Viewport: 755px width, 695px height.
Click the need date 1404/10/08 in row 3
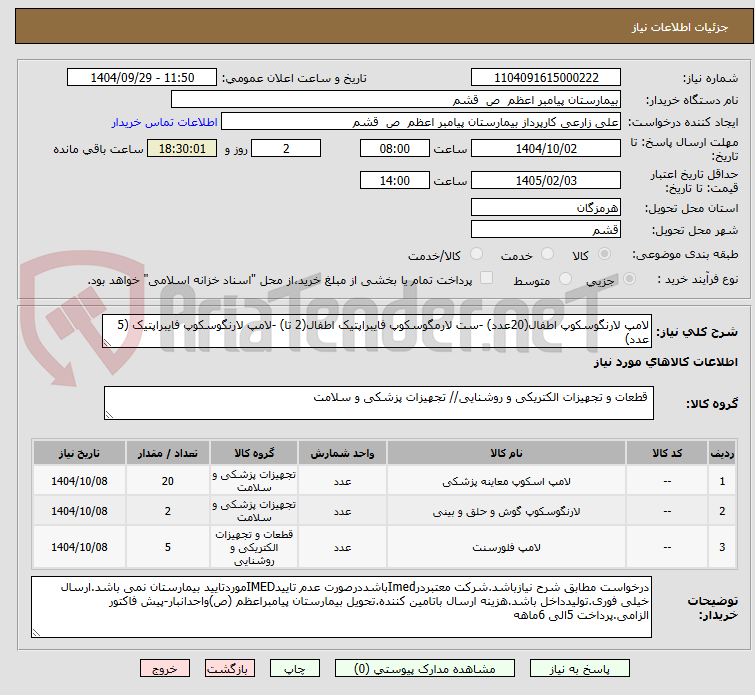pos(79,547)
